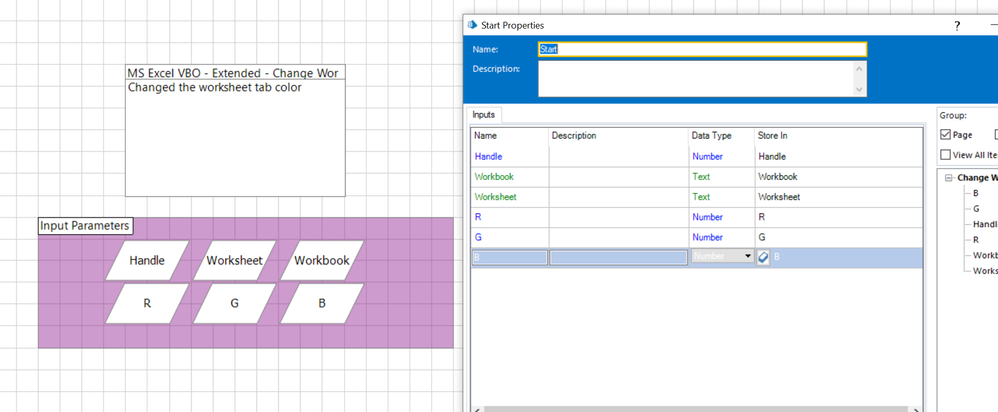Enable the View All Items checkbox
This screenshot has height=412, width=998.
(946, 155)
